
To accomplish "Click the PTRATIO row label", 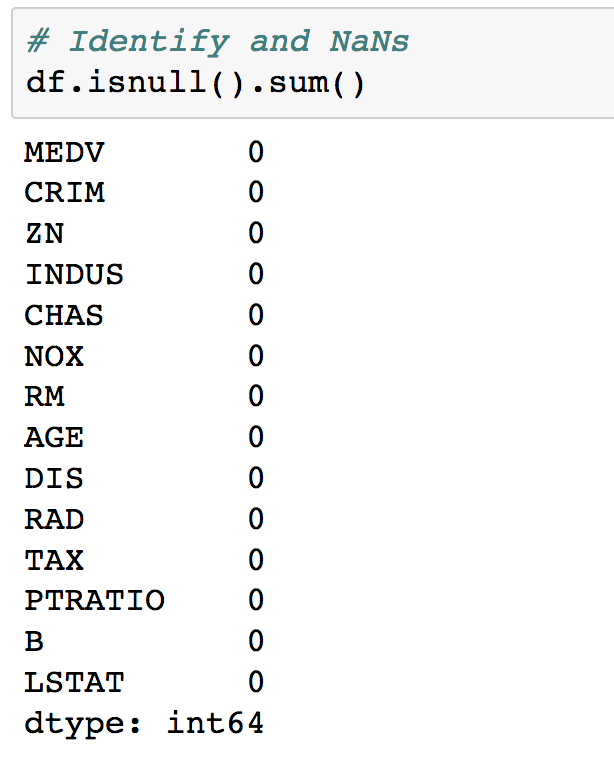I will point(94,600).
